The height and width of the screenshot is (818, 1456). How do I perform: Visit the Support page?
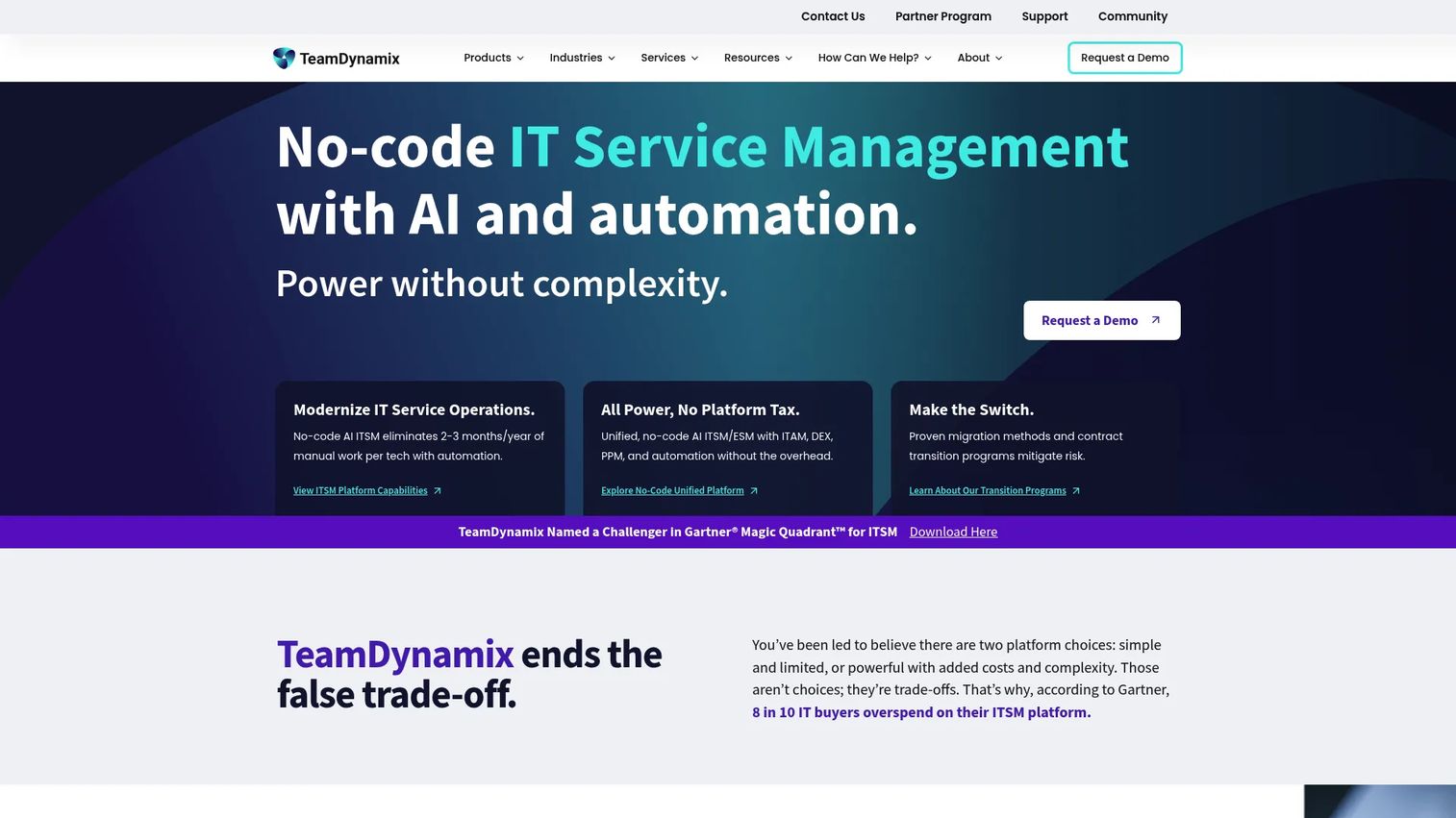[x=1044, y=16]
